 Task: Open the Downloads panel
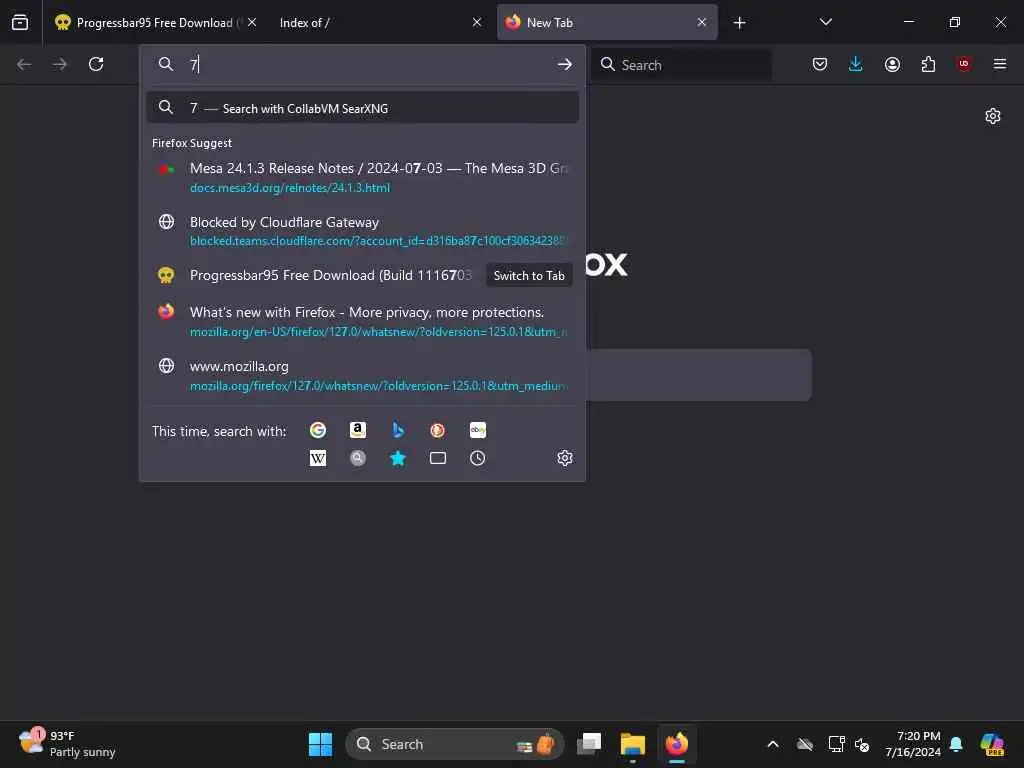tap(856, 64)
